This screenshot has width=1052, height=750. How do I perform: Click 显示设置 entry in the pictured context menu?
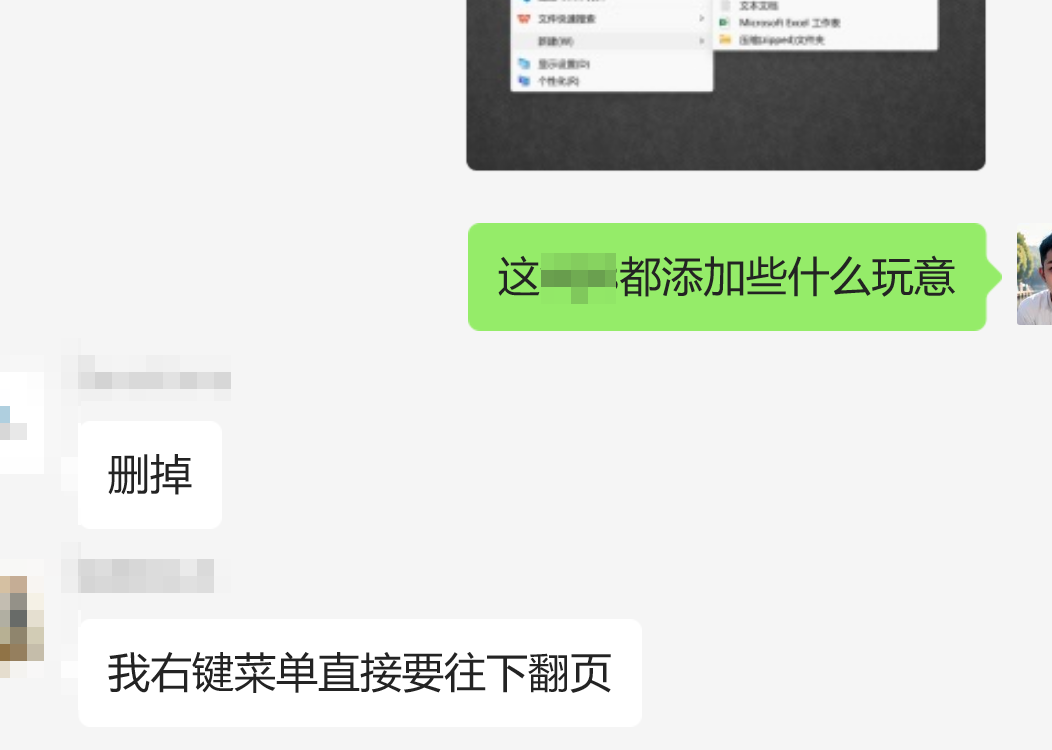(564, 64)
